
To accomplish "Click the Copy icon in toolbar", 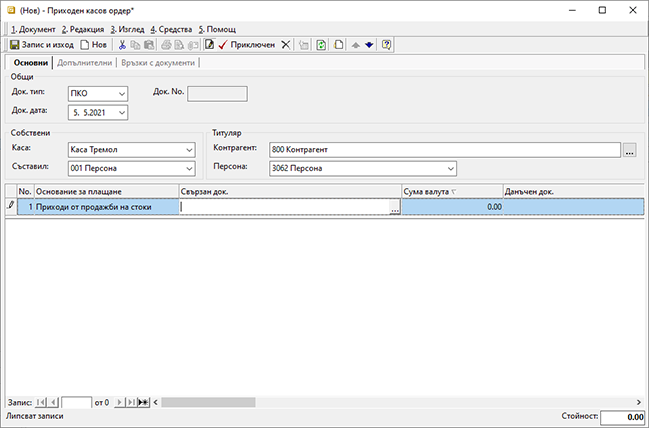I will pos(135,45).
